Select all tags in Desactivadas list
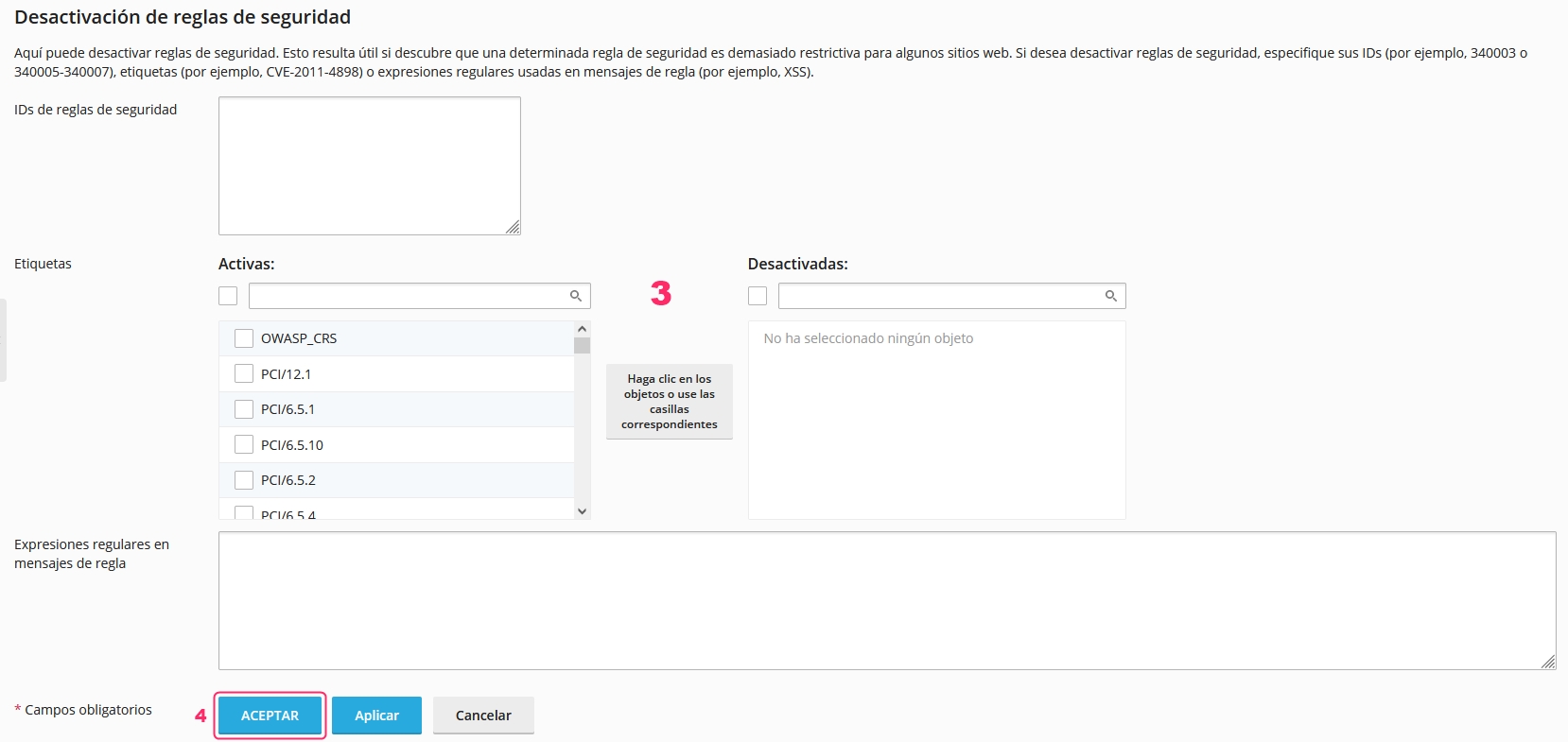The width and height of the screenshot is (1568, 742). point(758,296)
